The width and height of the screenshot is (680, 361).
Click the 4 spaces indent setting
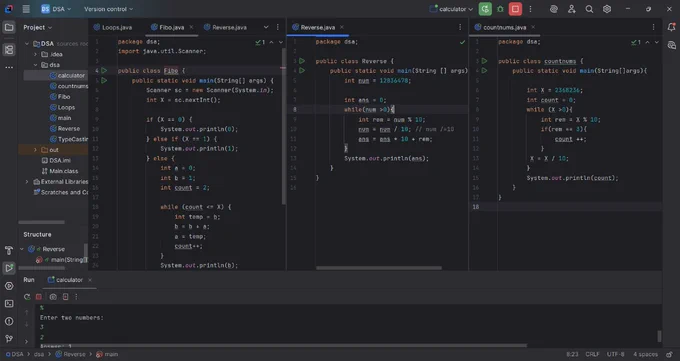tap(645, 354)
